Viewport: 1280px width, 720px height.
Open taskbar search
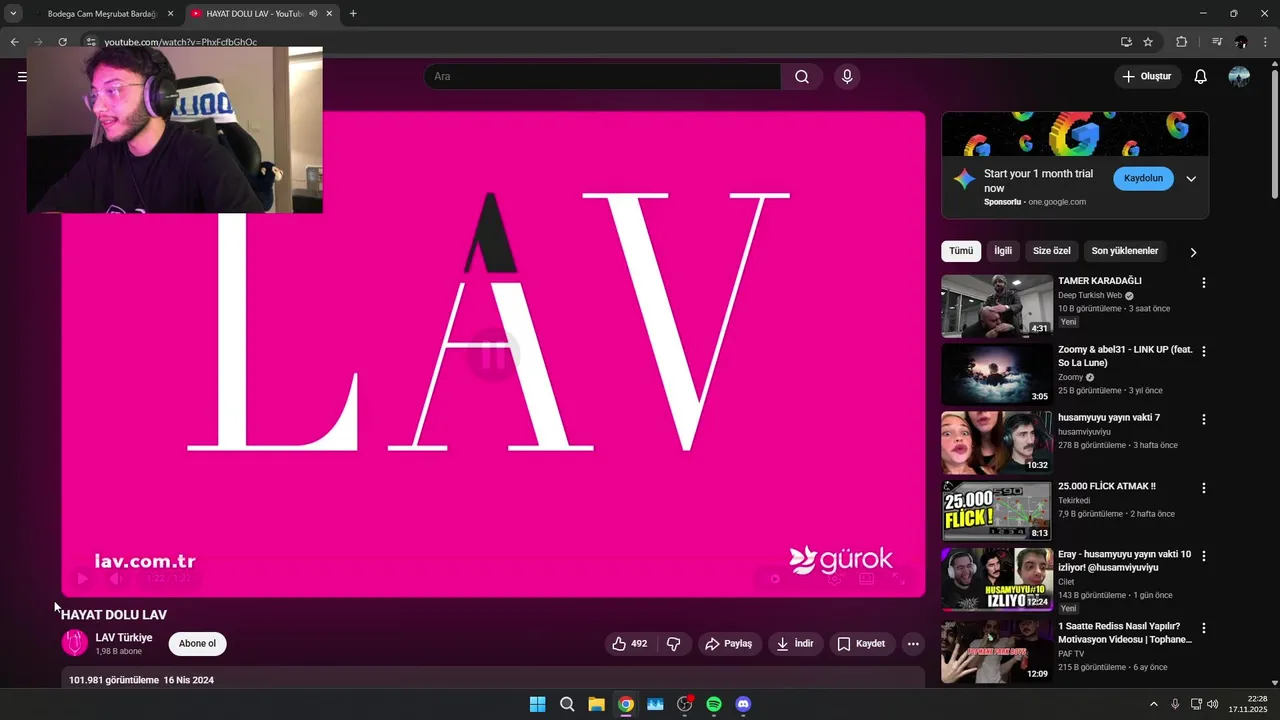pyautogui.click(x=567, y=704)
